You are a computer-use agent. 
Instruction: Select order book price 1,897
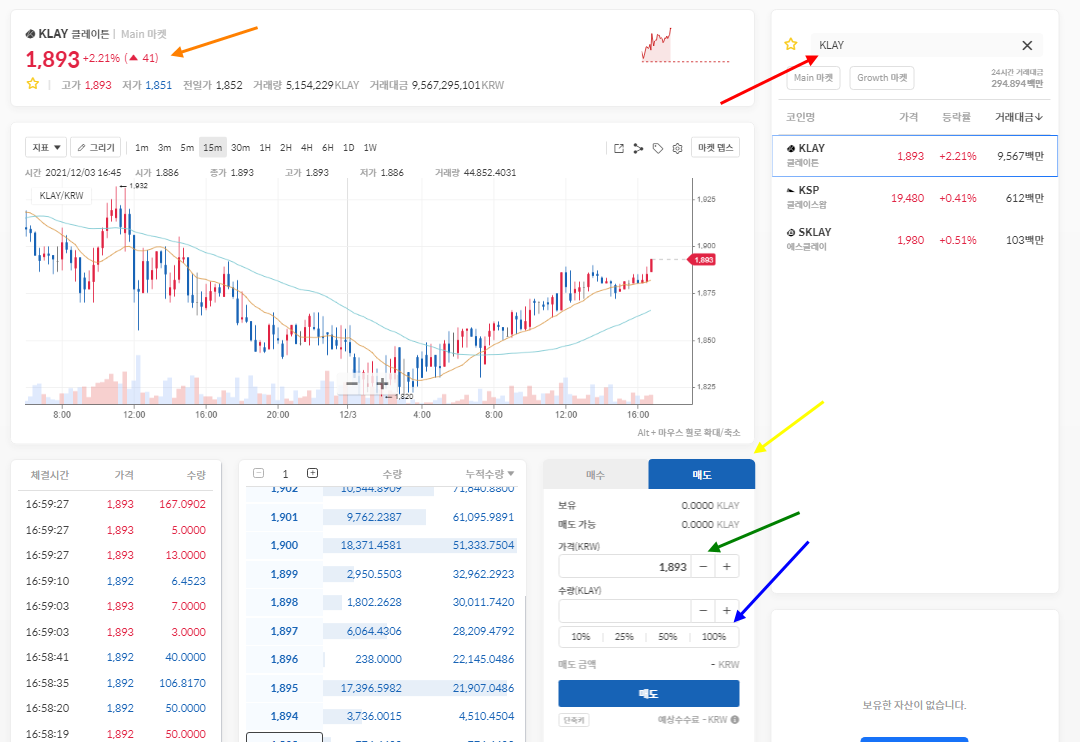[284, 631]
